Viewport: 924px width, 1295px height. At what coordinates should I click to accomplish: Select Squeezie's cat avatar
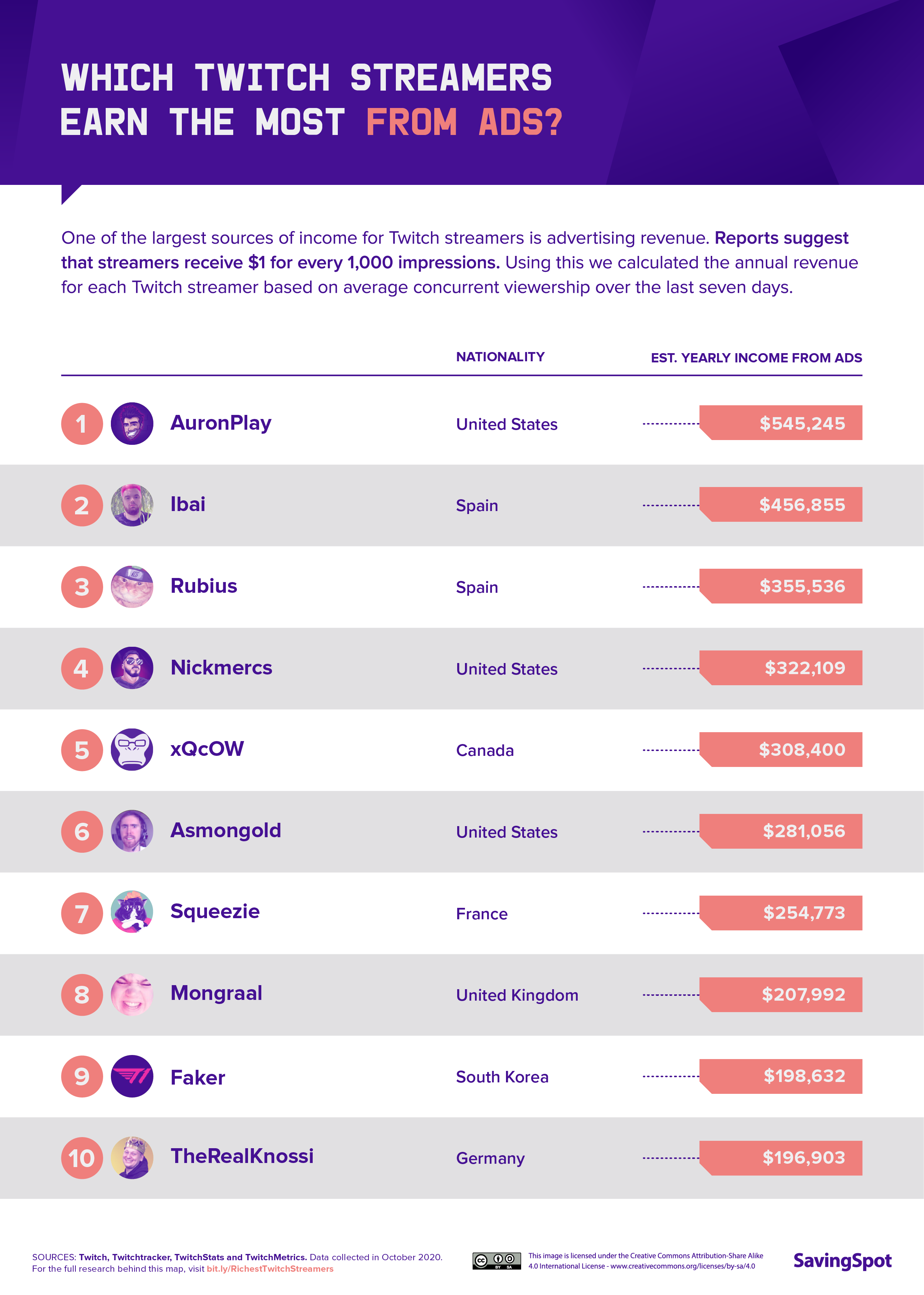(132, 913)
